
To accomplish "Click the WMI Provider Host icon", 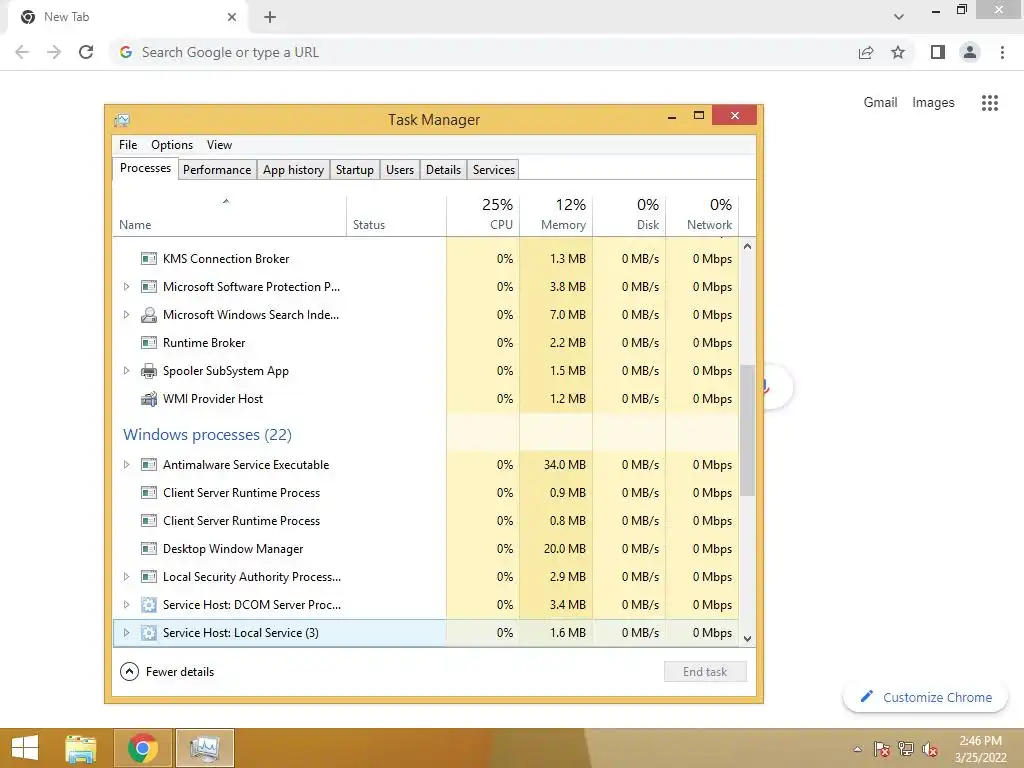I will click(149, 399).
